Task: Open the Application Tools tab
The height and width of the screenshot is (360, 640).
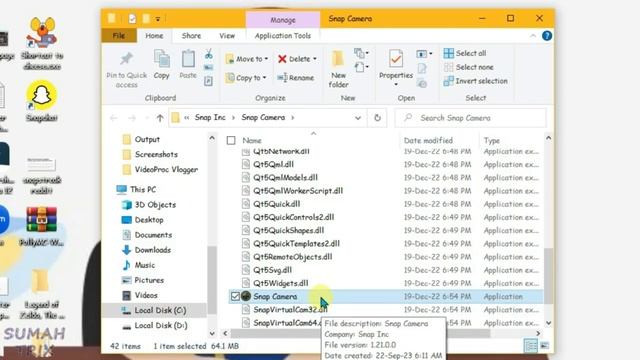Action: [x=283, y=36]
